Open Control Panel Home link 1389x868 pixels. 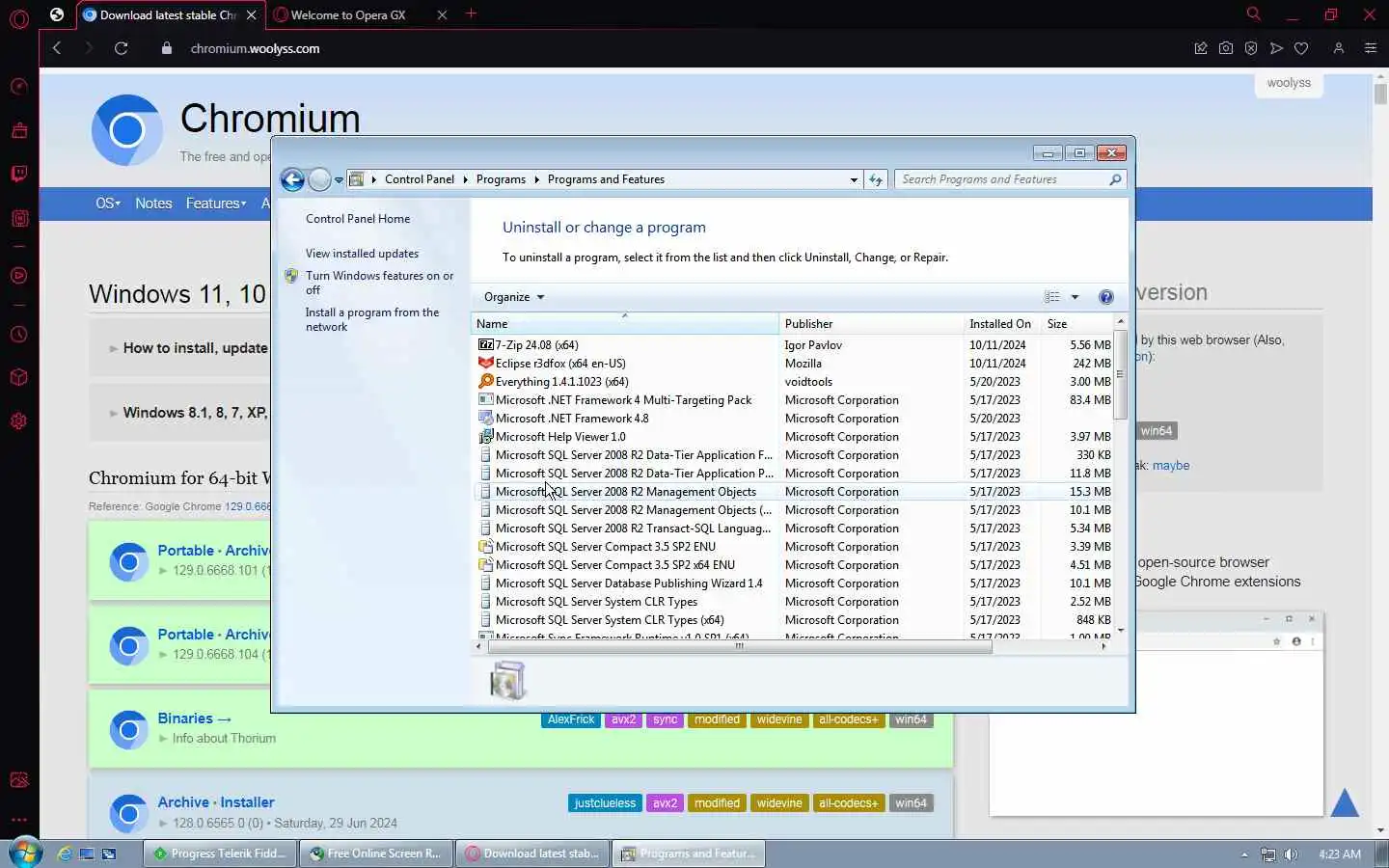pyautogui.click(x=358, y=219)
